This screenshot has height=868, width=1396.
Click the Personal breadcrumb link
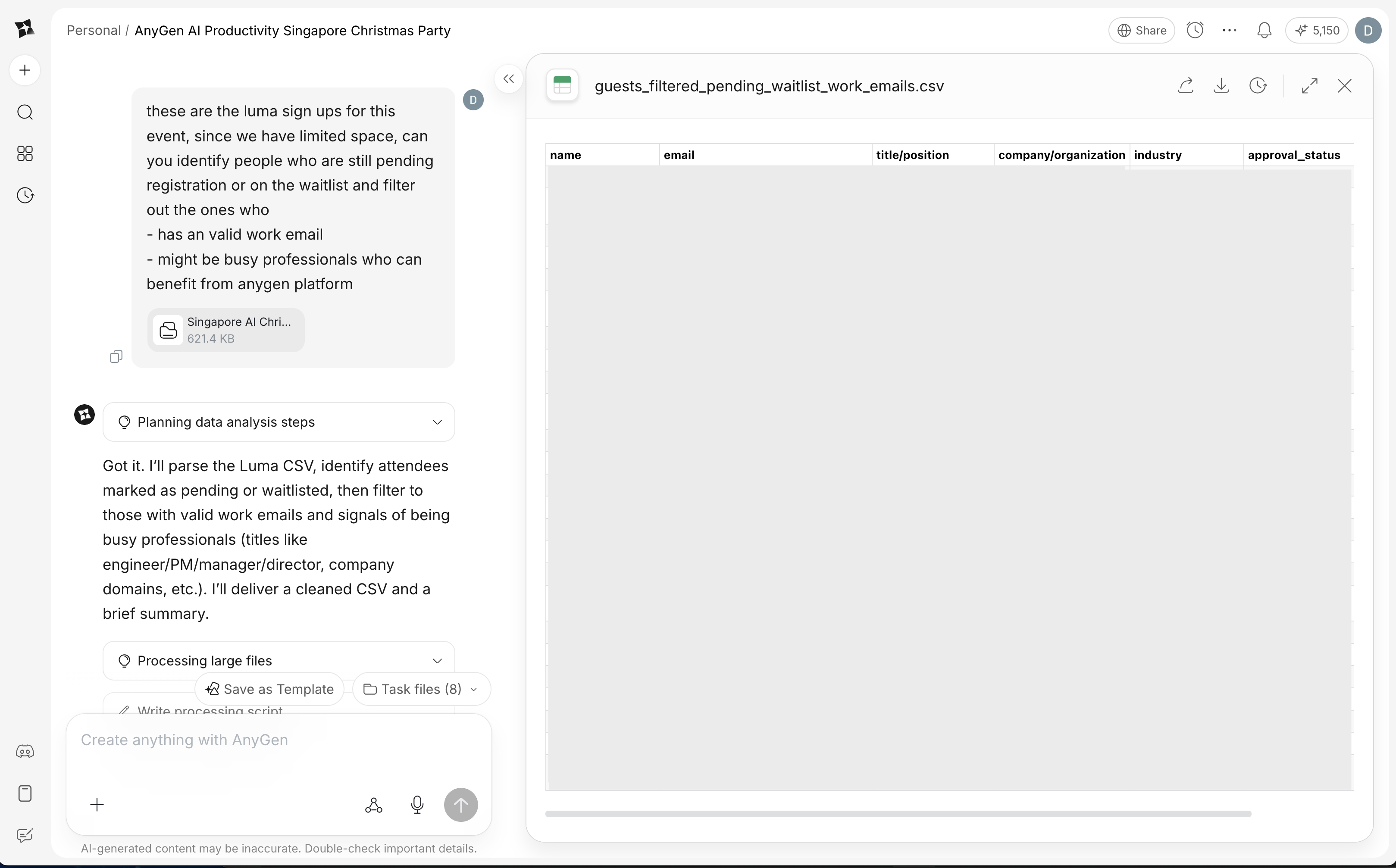(x=94, y=31)
